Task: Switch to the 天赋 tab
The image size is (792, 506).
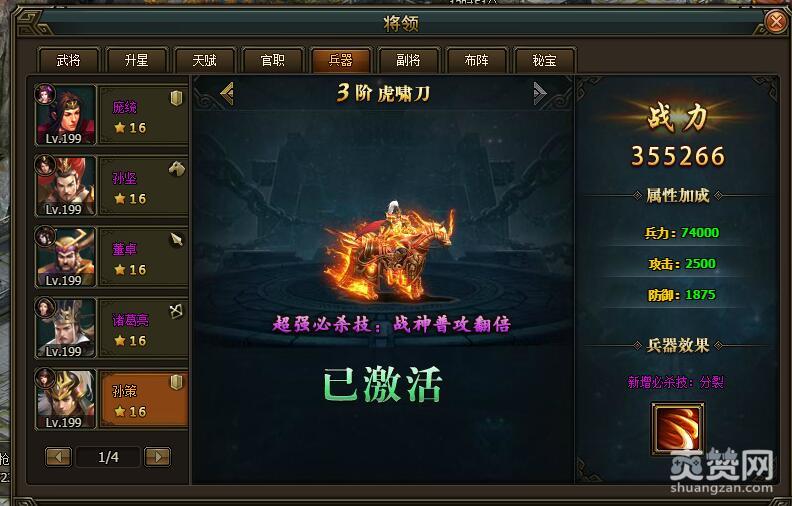Action: [205, 61]
